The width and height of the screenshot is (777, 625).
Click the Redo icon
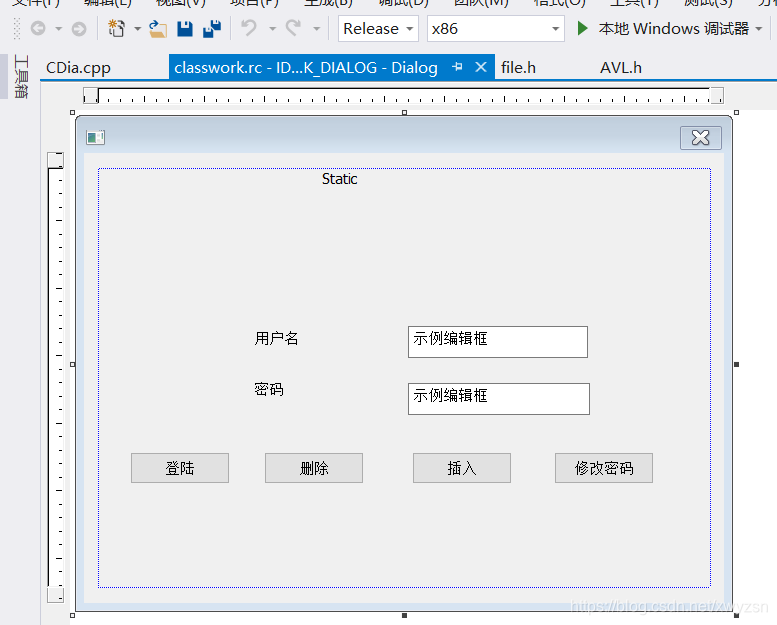(x=293, y=28)
